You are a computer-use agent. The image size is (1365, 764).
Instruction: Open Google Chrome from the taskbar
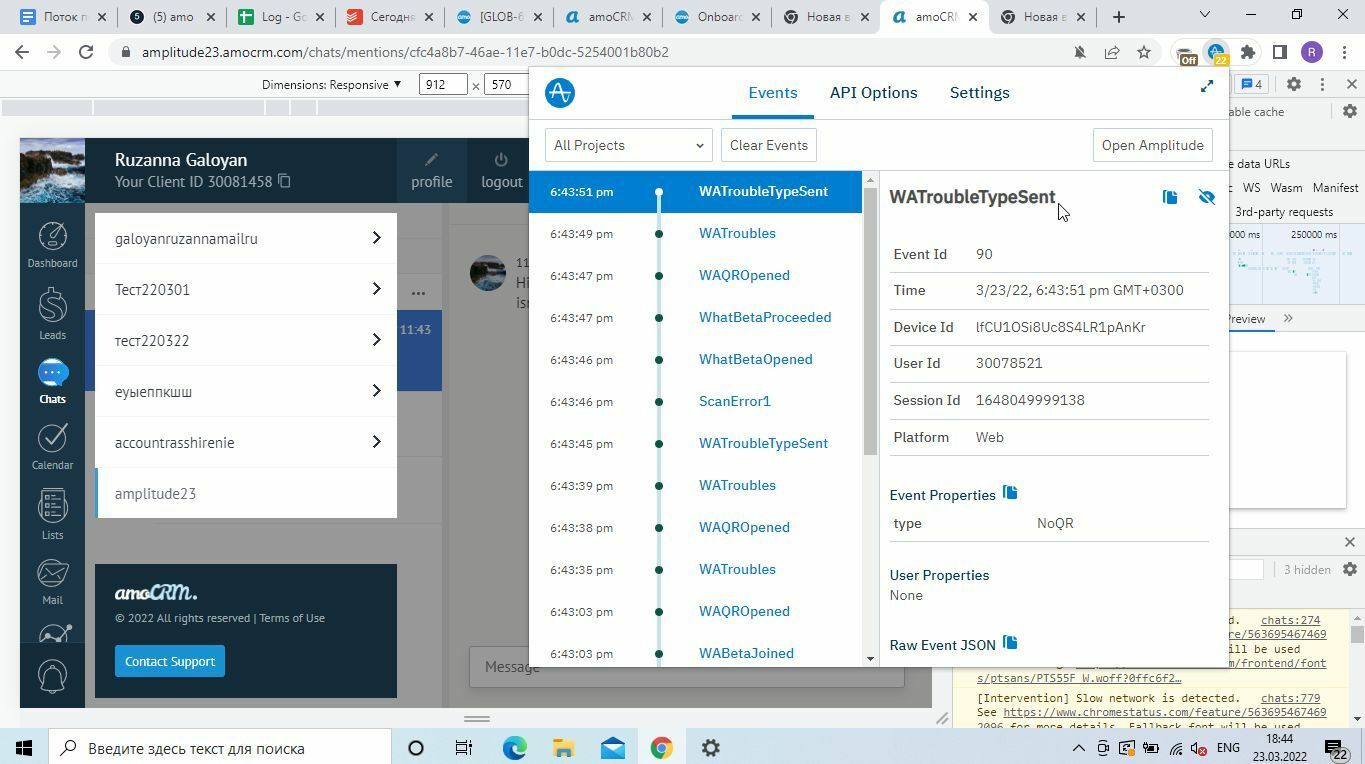pos(661,748)
